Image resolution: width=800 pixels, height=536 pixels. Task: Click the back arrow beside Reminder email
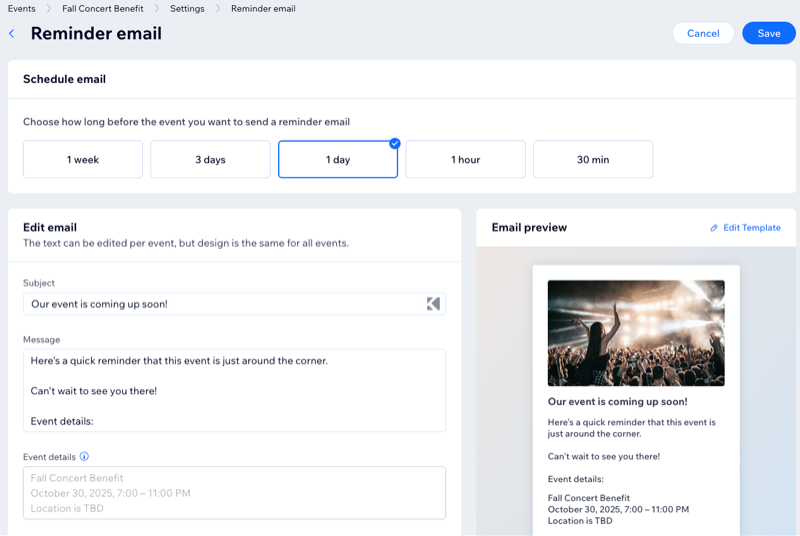(12, 34)
